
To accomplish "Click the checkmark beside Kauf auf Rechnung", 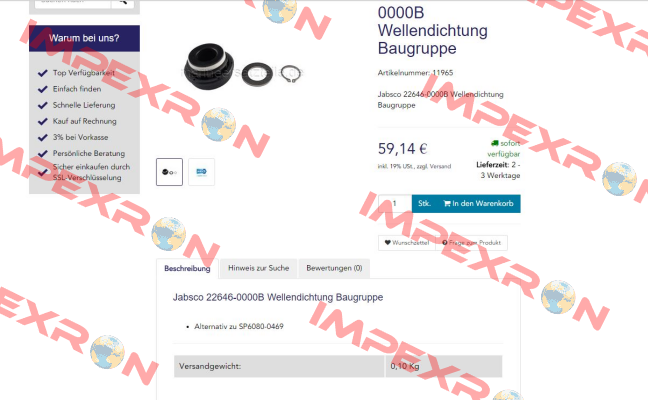I will [x=43, y=121].
